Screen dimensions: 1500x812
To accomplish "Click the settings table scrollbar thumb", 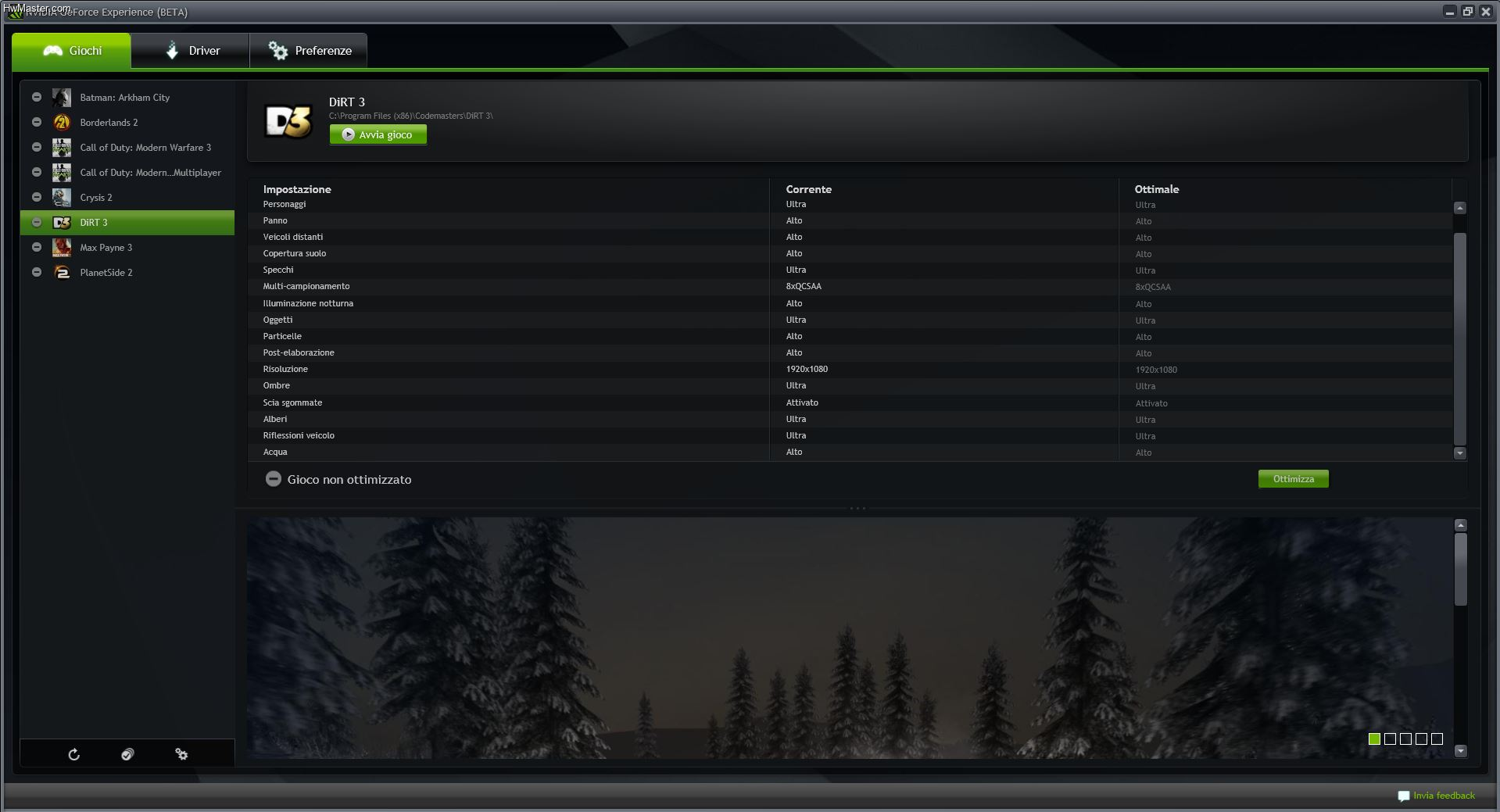I will coord(1459,338).
